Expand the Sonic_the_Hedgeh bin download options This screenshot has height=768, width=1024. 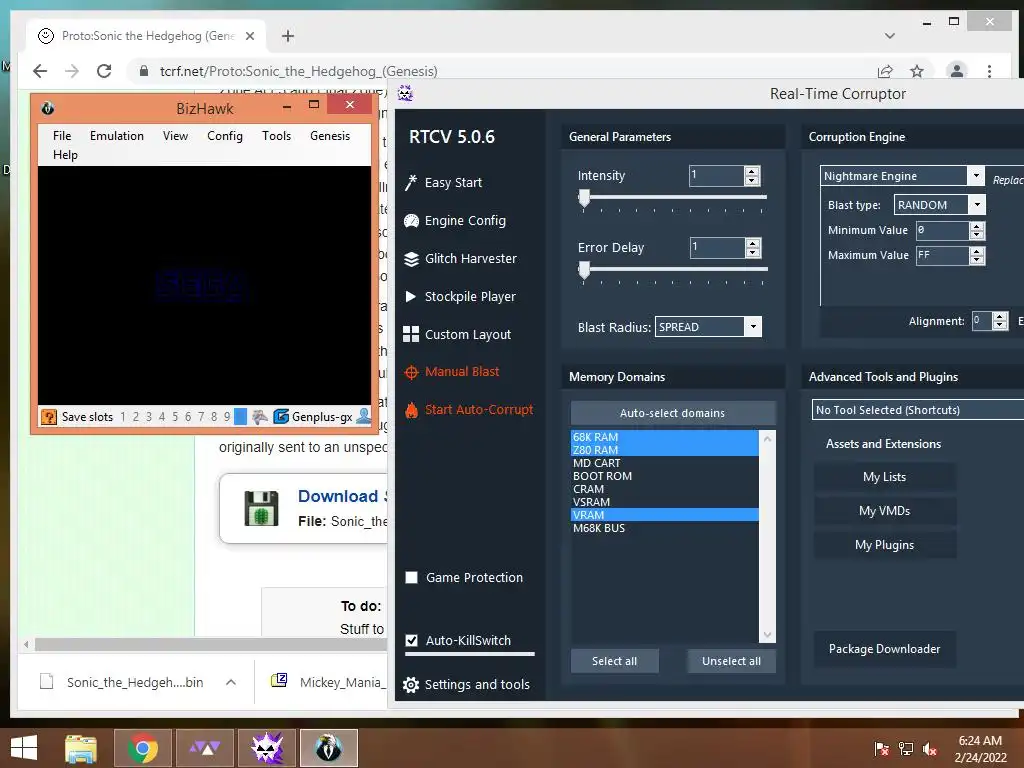(x=231, y=682)
